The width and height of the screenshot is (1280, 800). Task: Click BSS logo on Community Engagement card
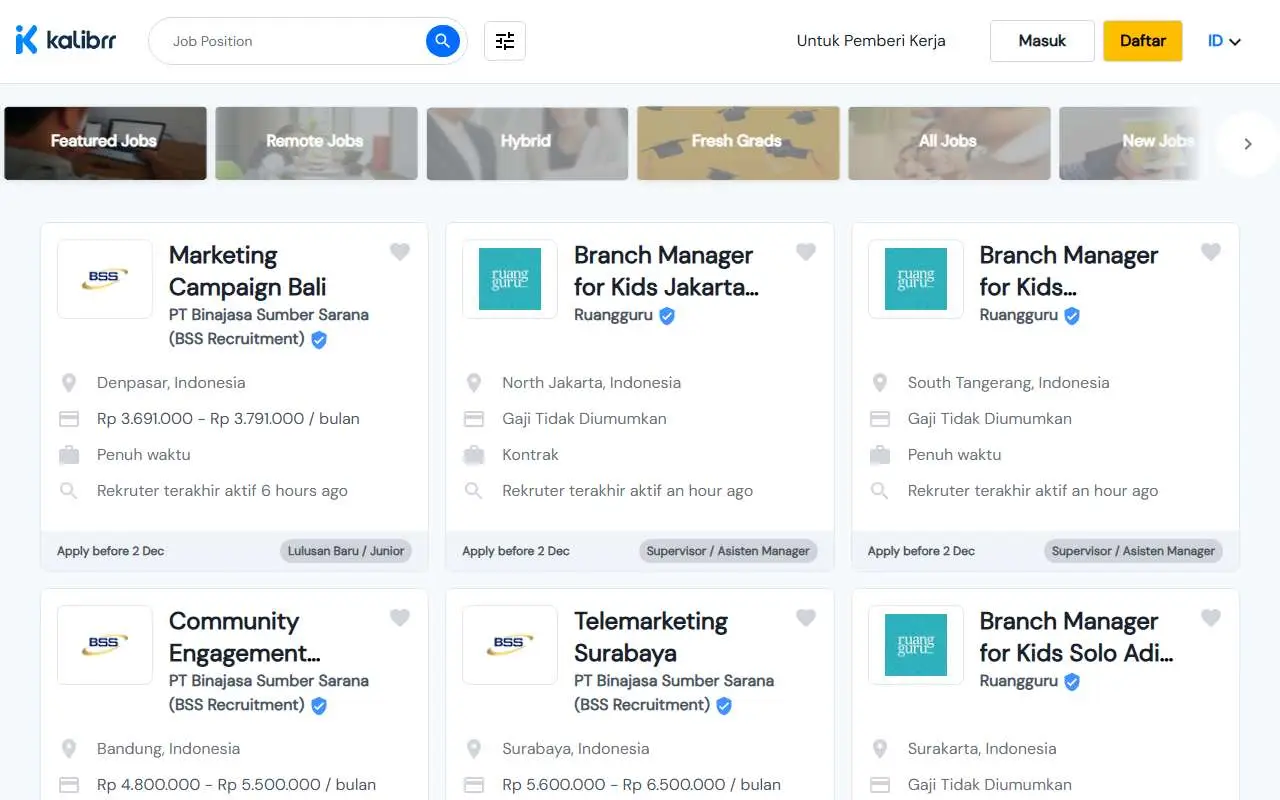[x=105, y=645]
